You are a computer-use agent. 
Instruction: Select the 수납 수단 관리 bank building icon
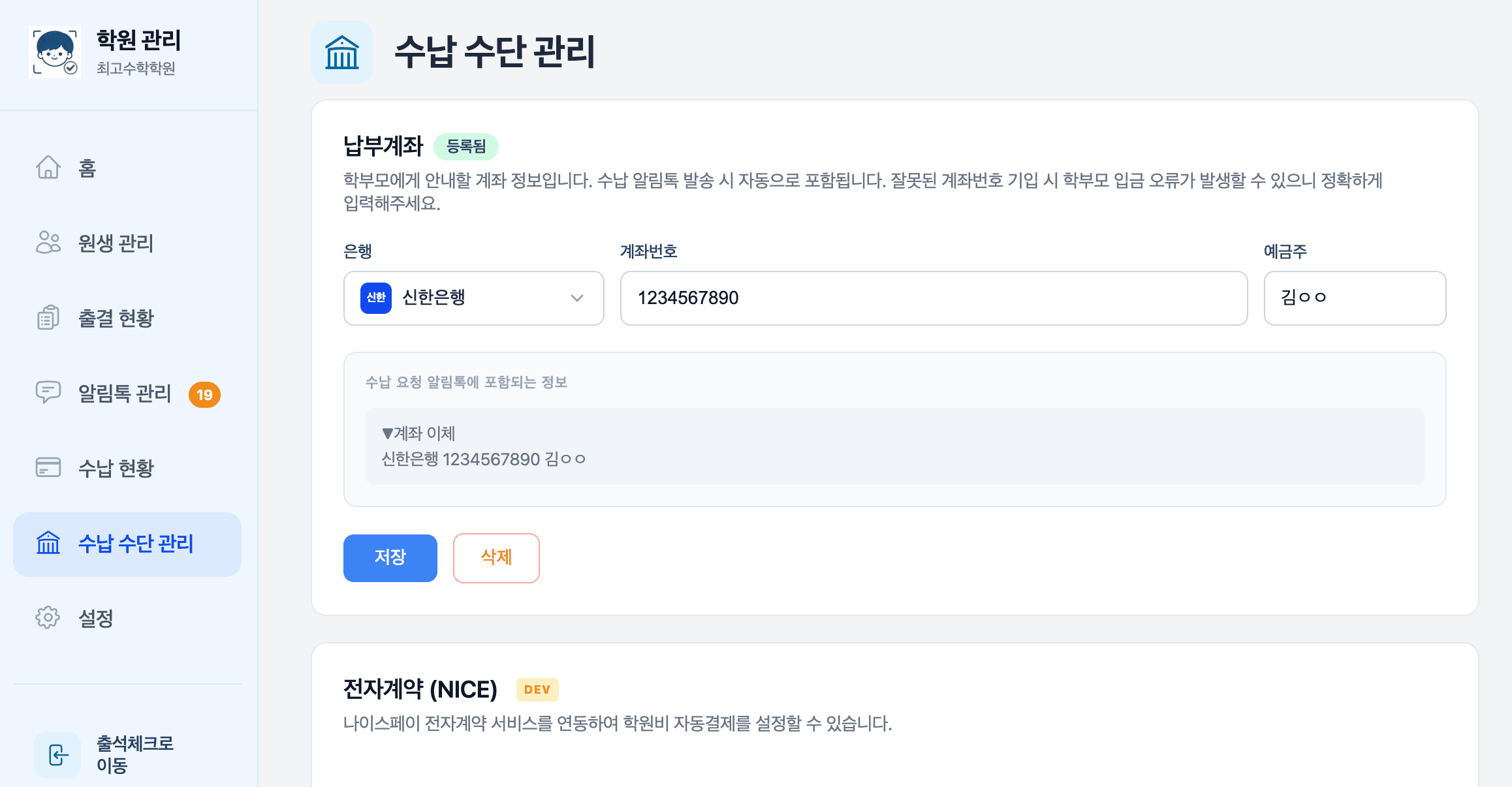(x=48, y=544)
